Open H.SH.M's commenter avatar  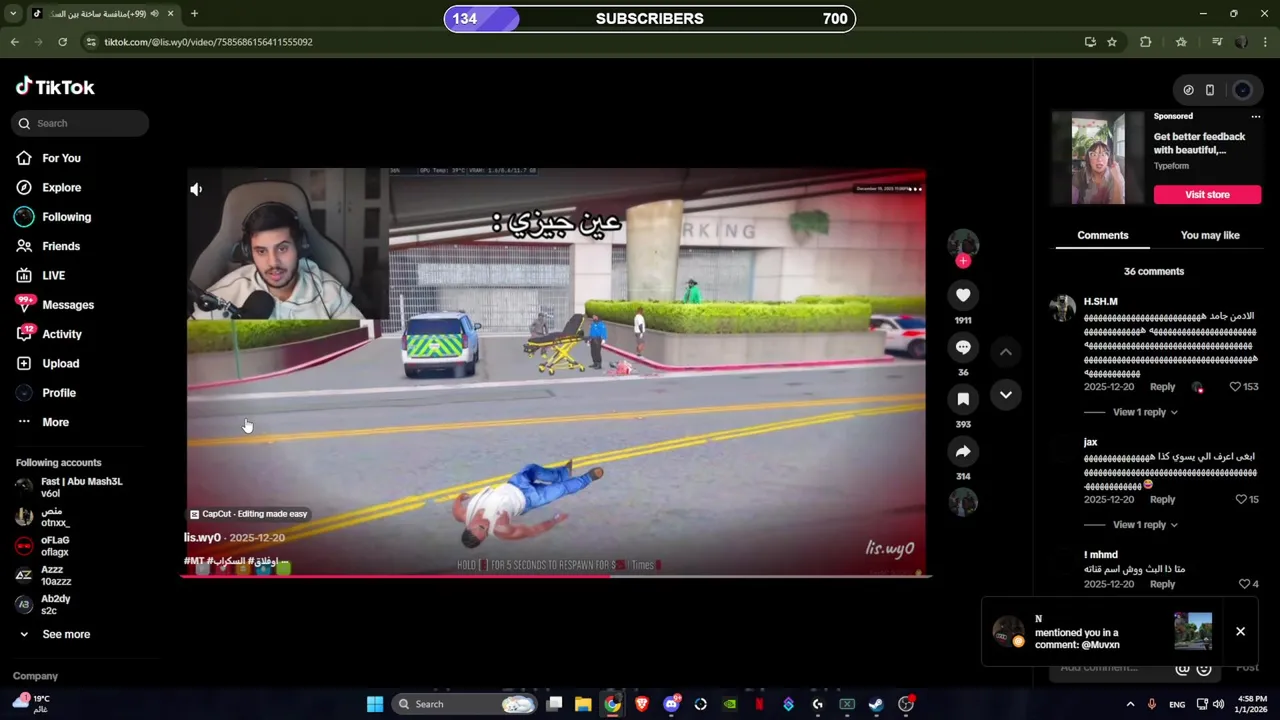pyautogui.click(x=1063, y=308)
